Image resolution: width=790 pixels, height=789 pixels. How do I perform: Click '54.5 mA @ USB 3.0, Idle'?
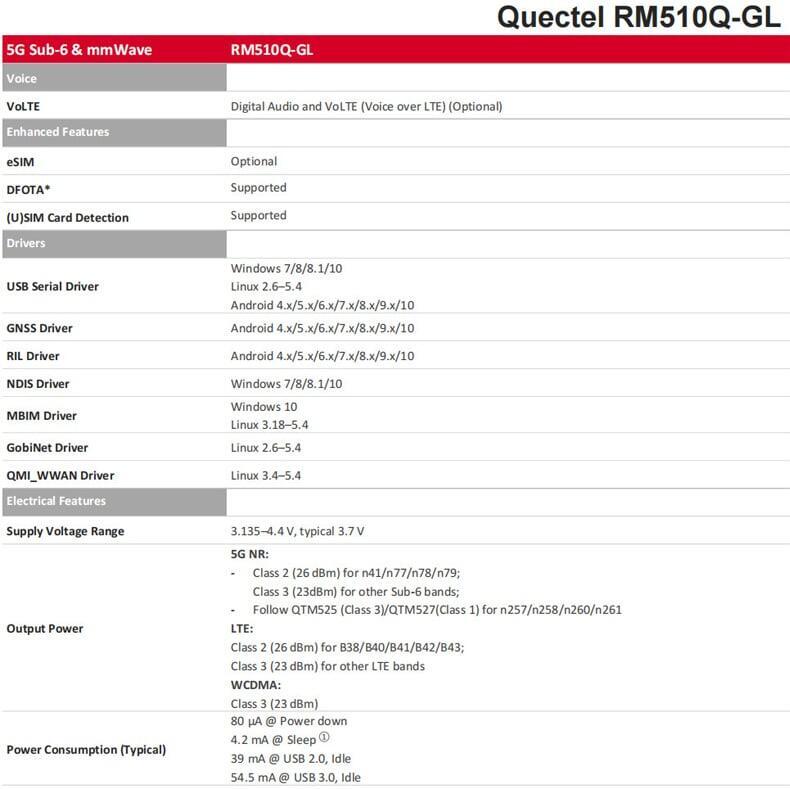pyautogui.click(x=295, y=777)
